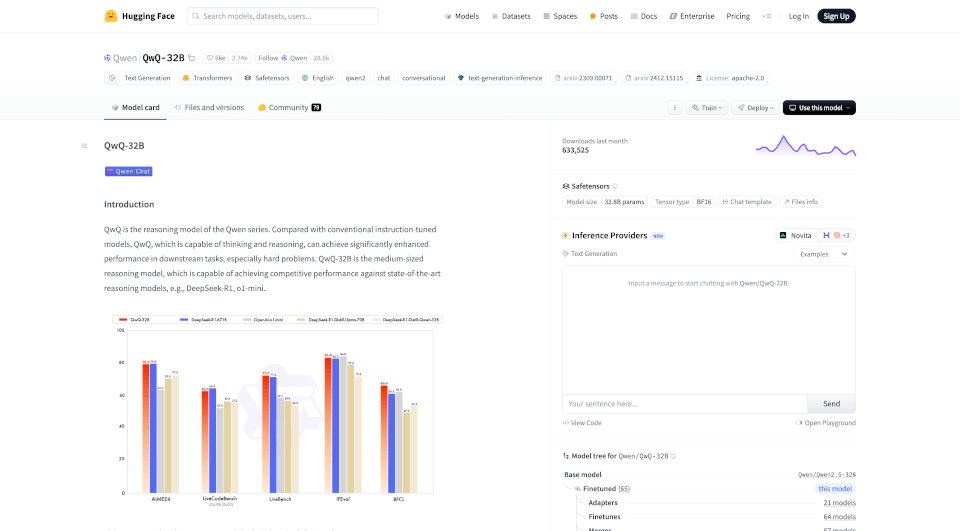Click the Inference Providers heading
The height and width of the screenshot is (531, 960).
pyautogui.click(x=609, y=235)
